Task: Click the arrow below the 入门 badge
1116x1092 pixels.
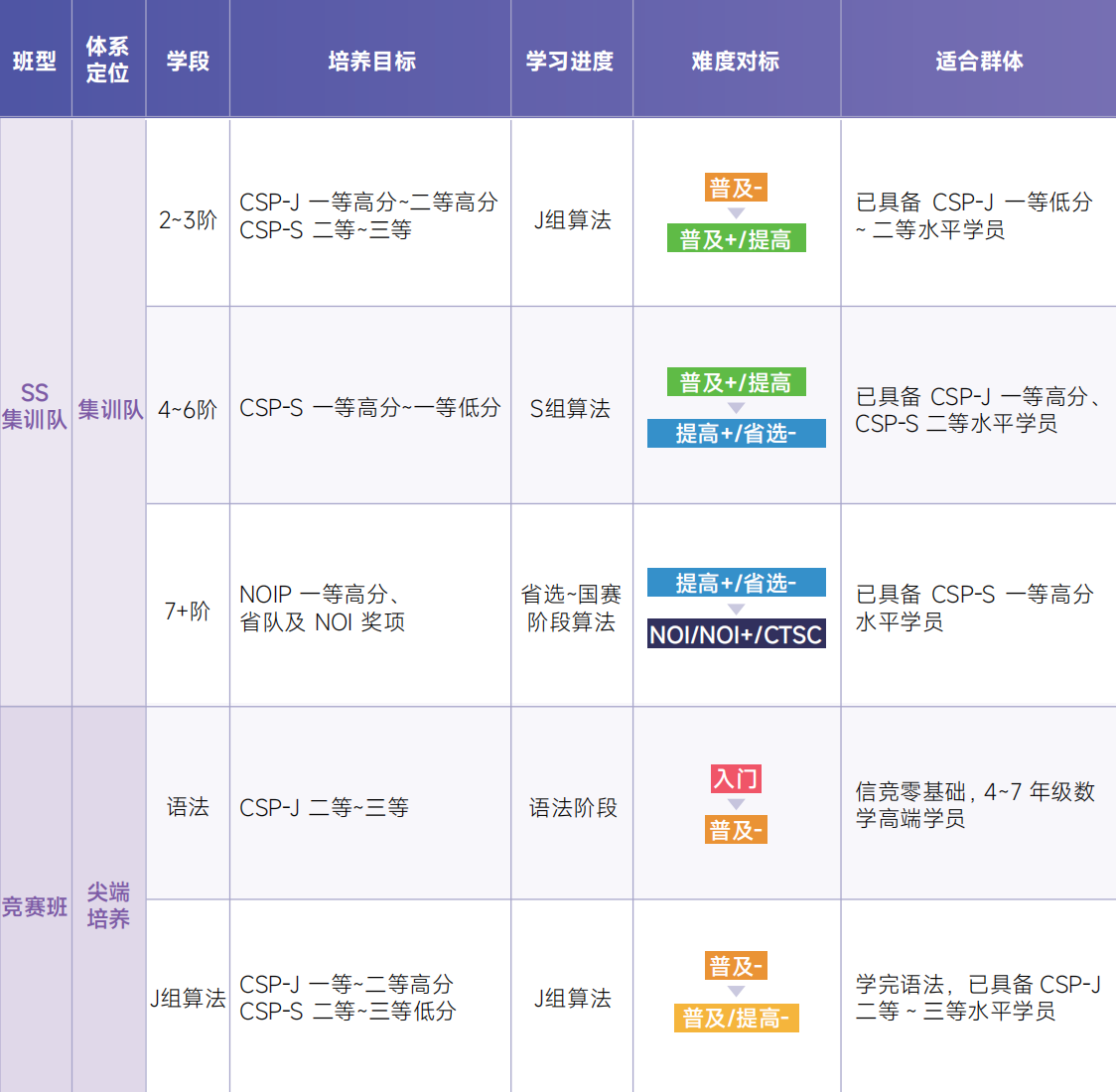Action: 736,804
